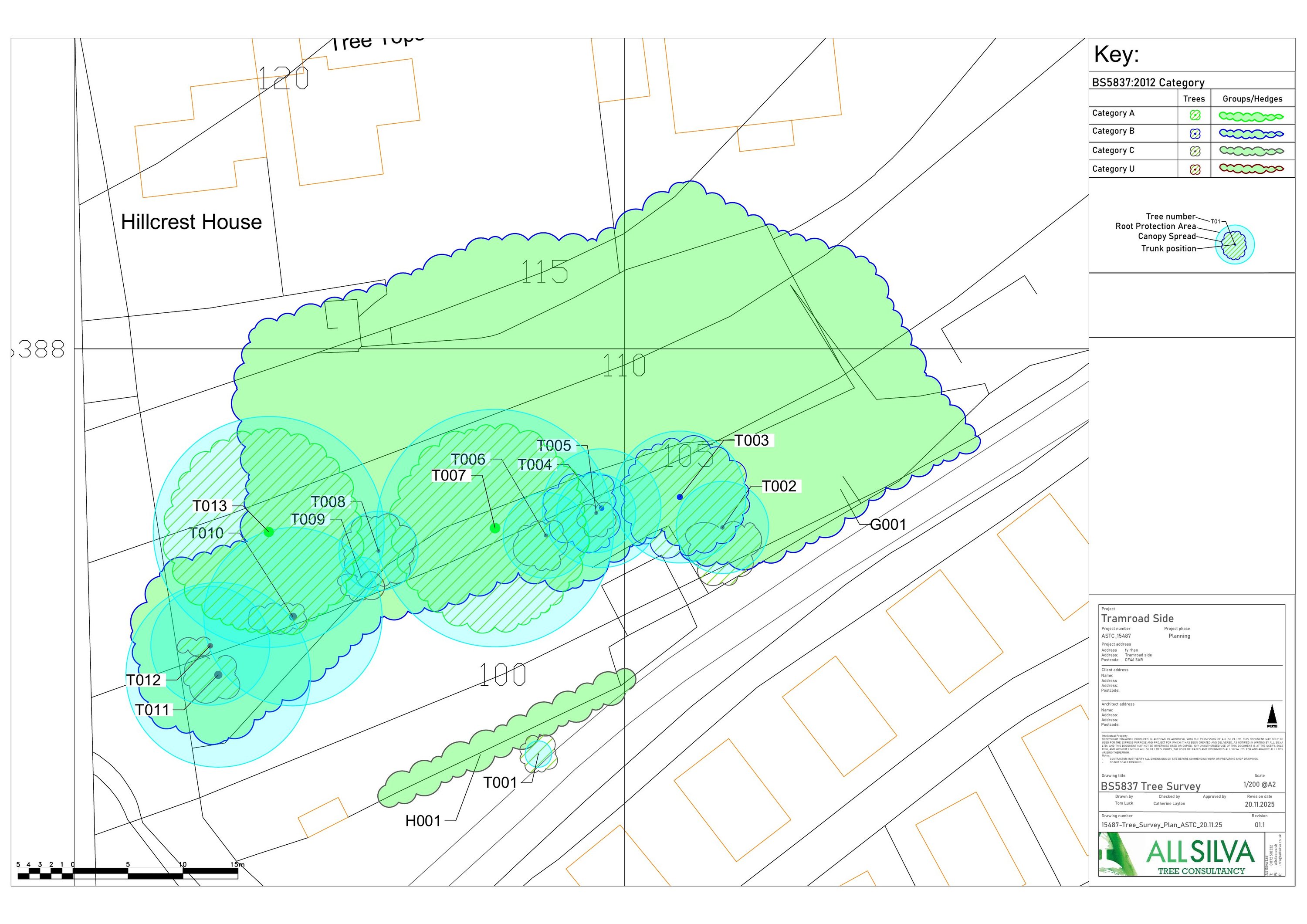Screen dimensions: 1307x924
Task: Select the G001 group label
Action: pos(887,525)
